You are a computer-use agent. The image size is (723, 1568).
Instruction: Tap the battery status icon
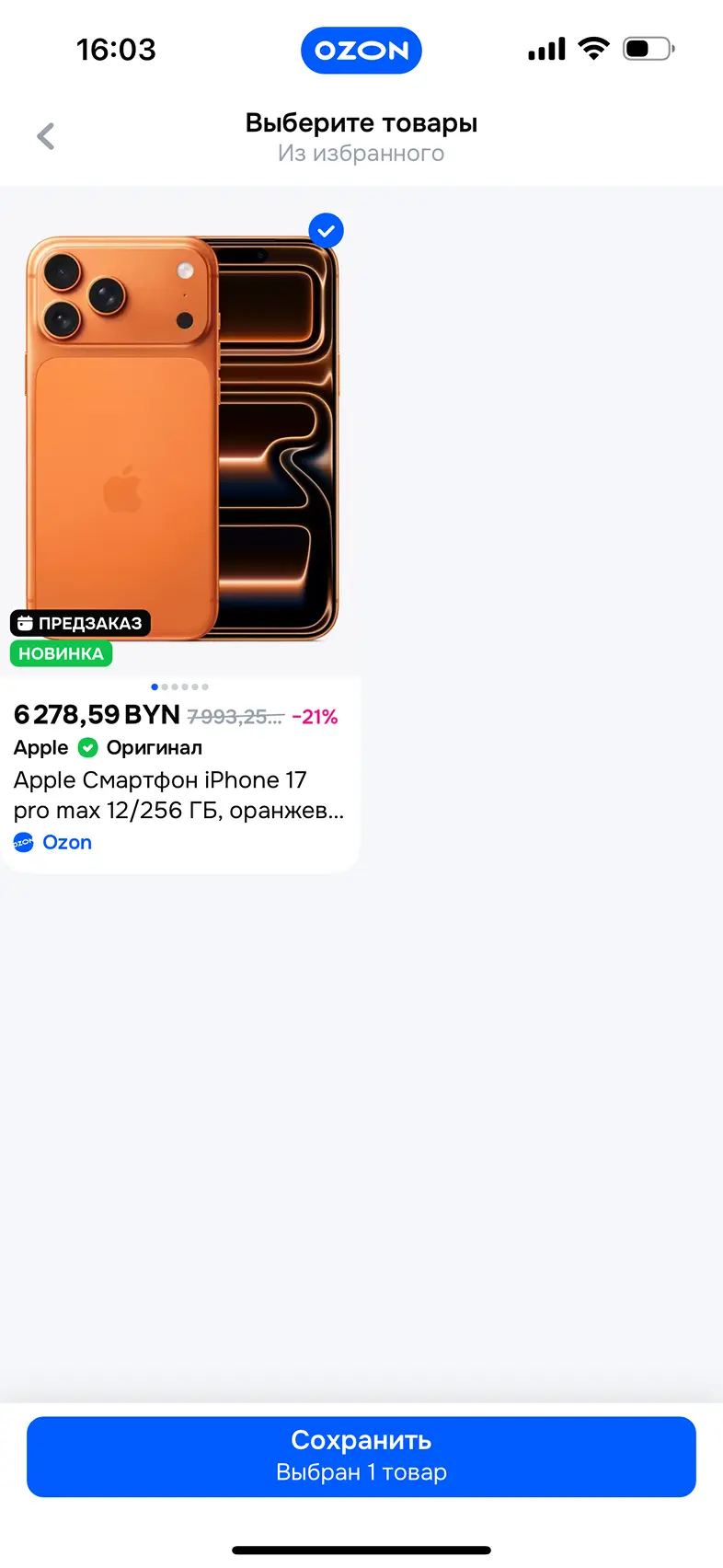click(648, 49)
